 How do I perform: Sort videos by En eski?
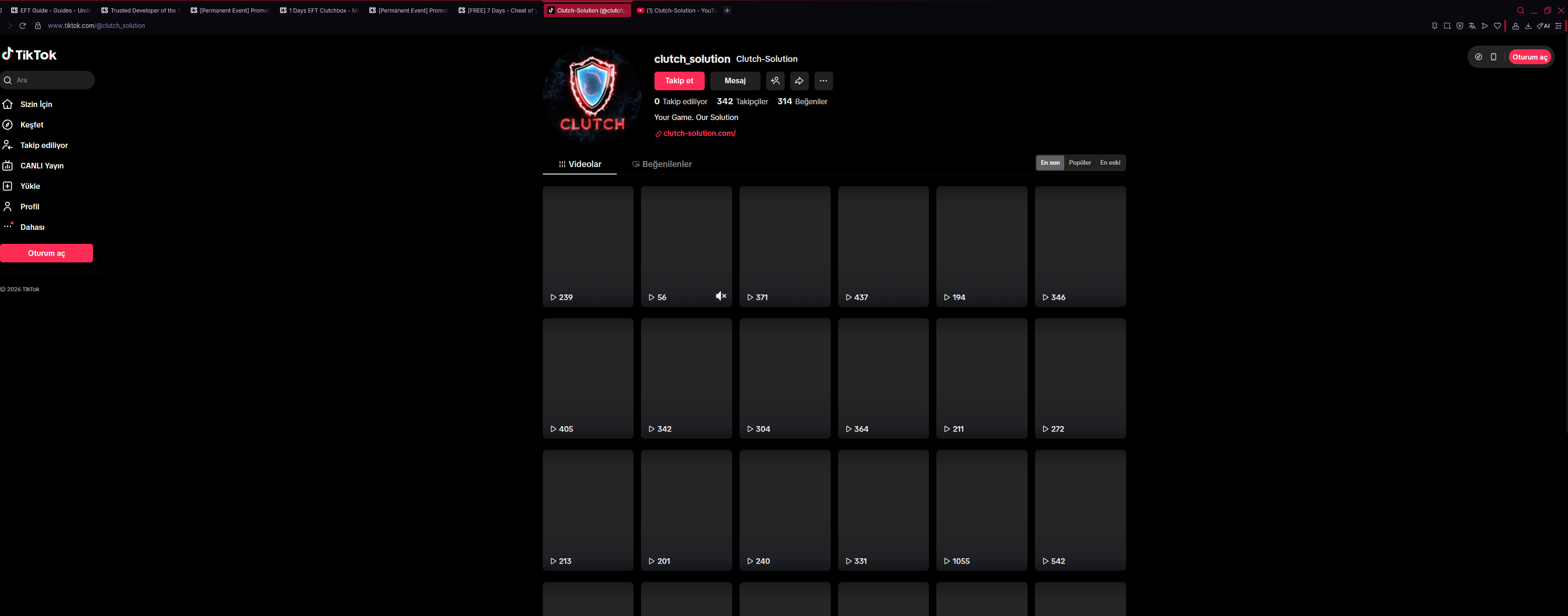[1110, 162]
